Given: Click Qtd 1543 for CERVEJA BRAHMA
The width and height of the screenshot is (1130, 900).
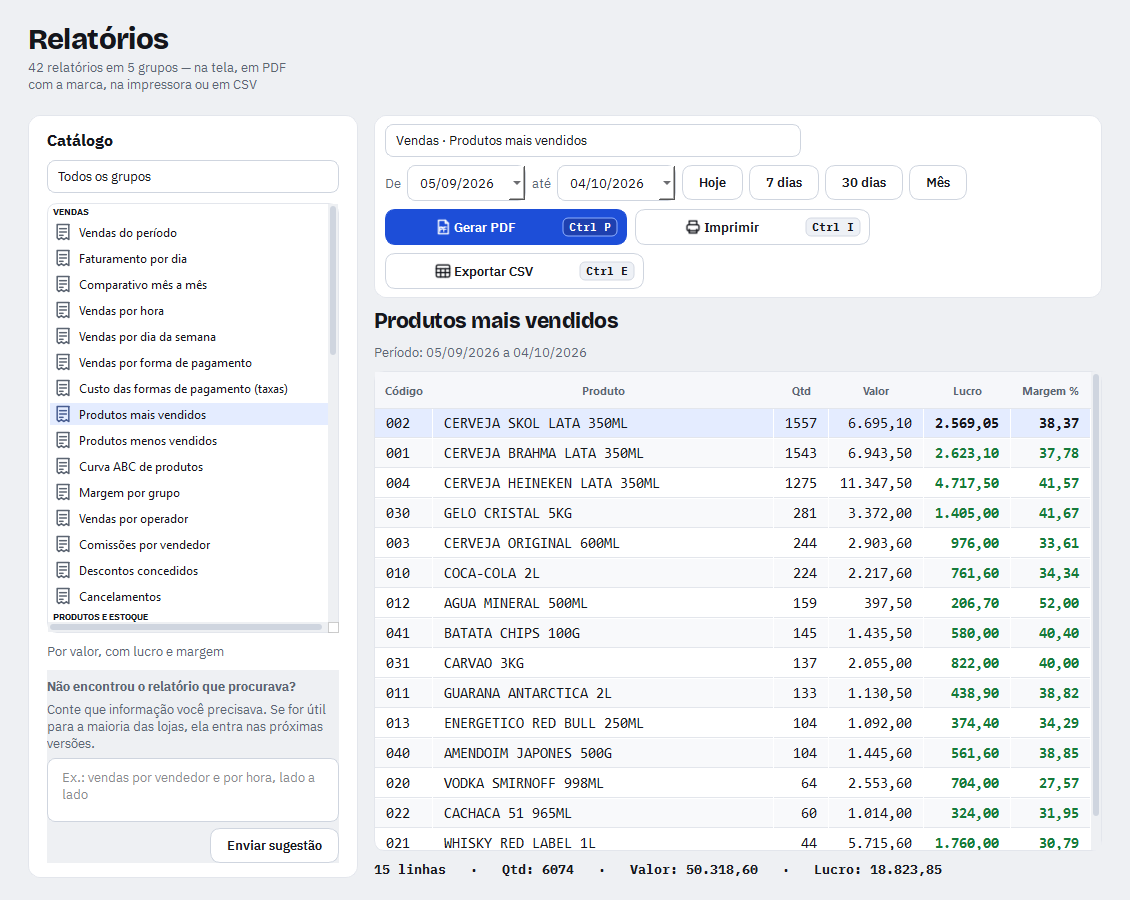Looking at the screenshot, I should [801, 454].
